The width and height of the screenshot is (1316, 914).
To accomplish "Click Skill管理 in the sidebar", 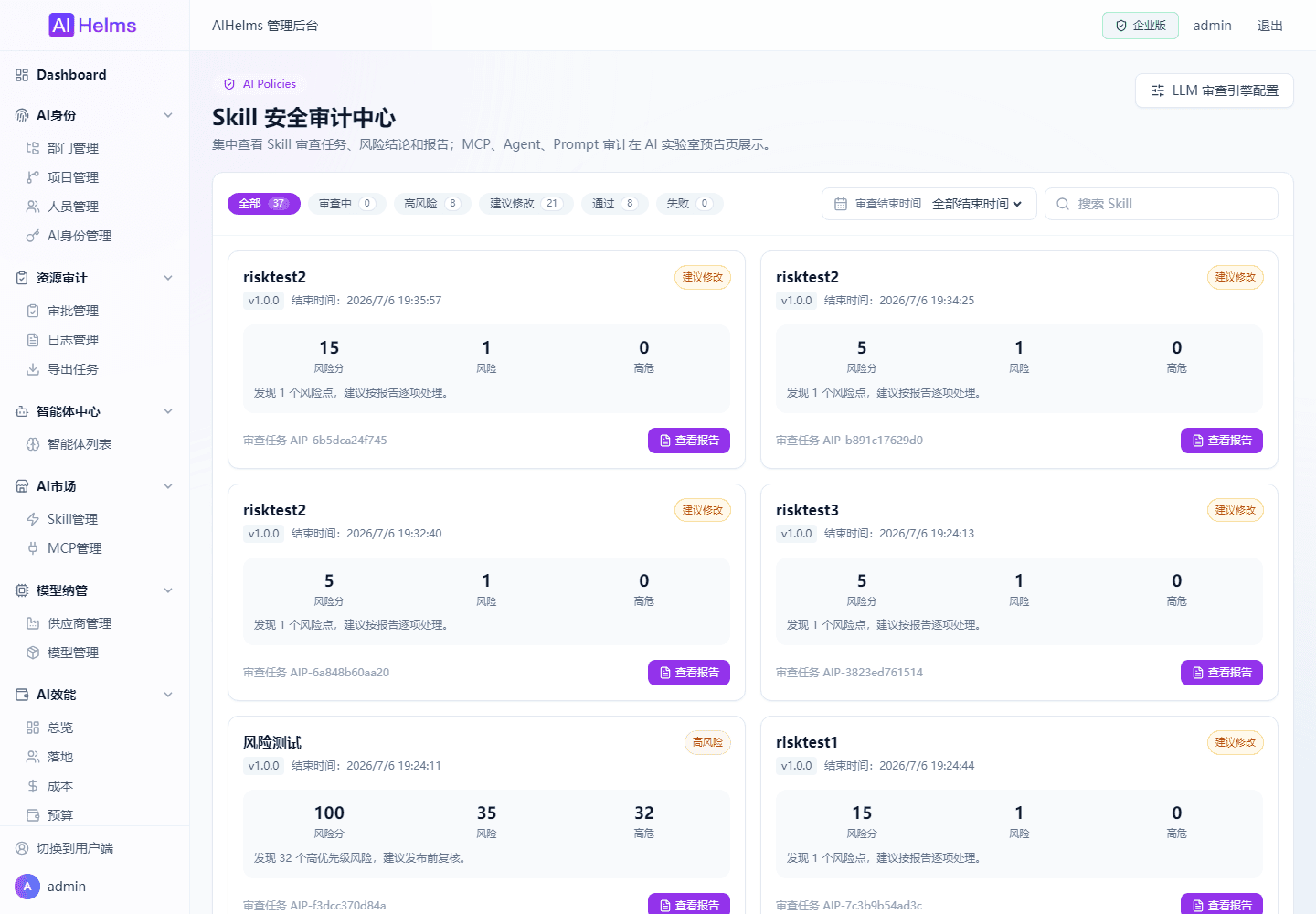I will [x=72, y=519].
